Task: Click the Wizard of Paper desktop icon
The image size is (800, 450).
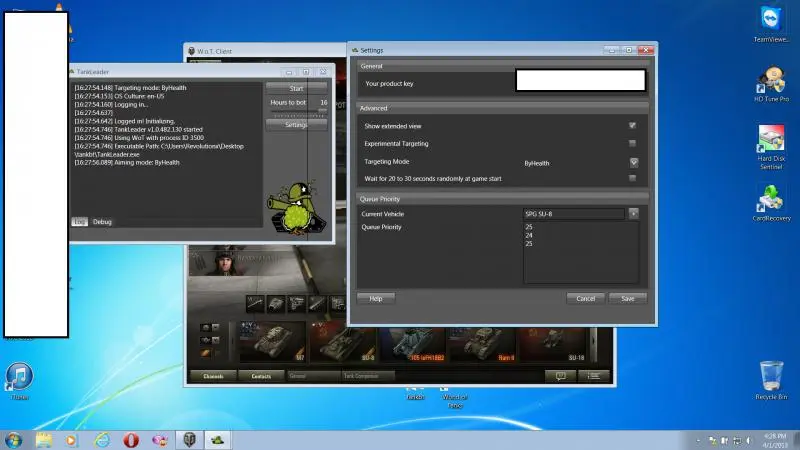Action: [454, 398]
